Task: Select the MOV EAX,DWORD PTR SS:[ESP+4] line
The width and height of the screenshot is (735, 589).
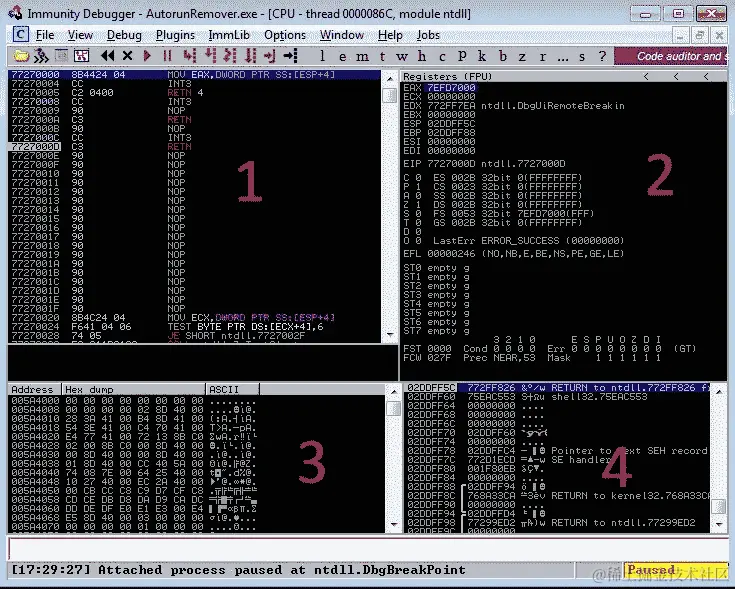Action: click(194, 75)
